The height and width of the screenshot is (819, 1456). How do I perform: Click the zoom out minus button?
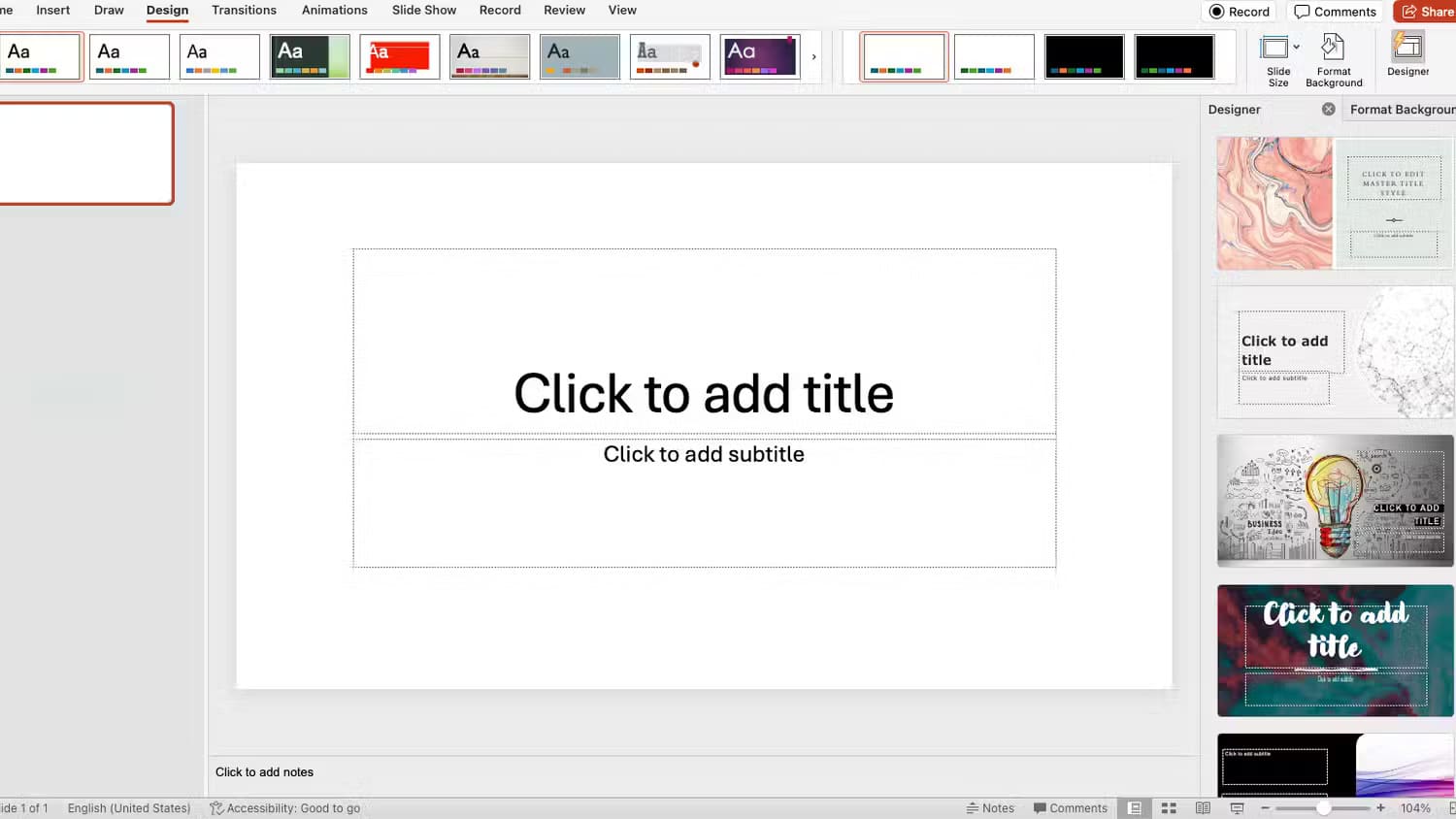pyautogui.click(x=1265, y=808)
